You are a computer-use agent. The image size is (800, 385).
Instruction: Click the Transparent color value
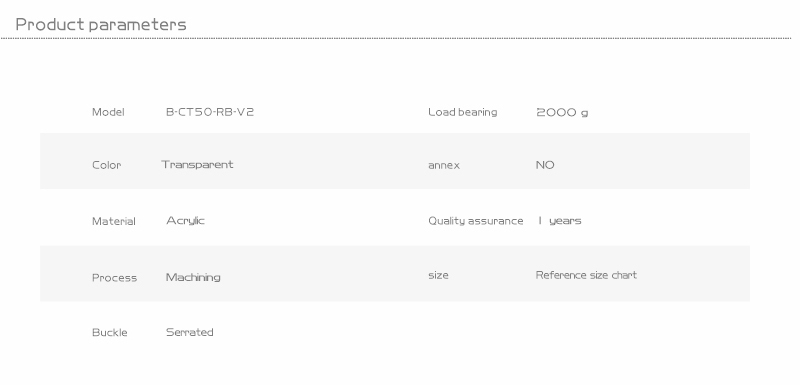coord(197,165)
